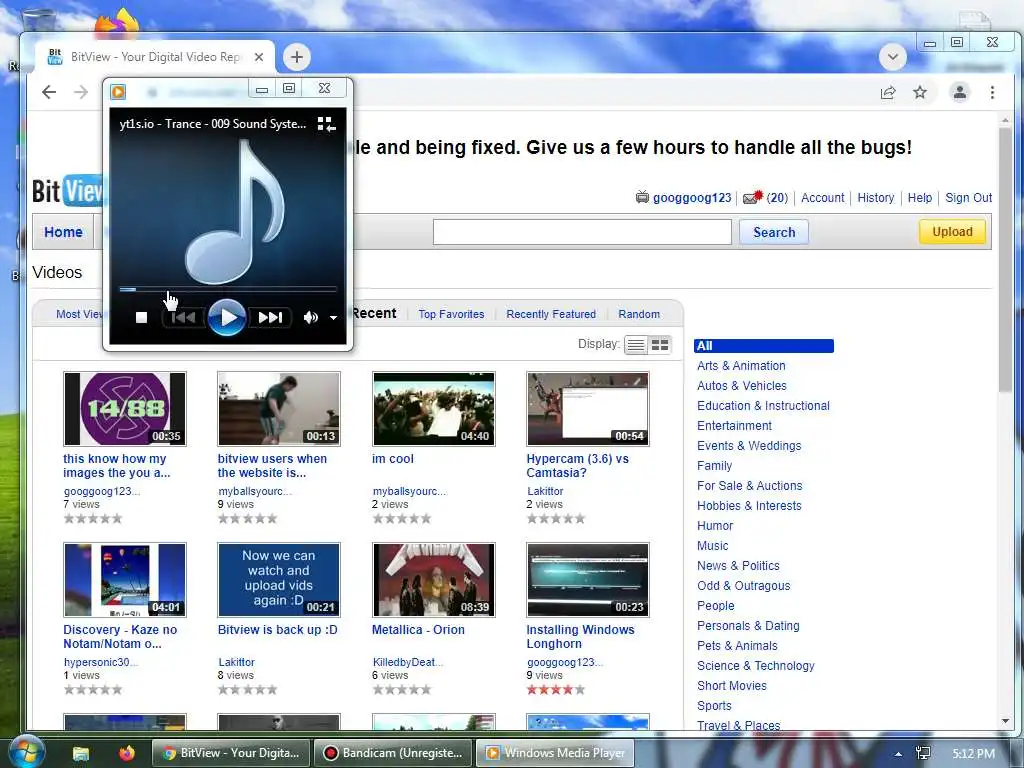Sign Out of BitView
The image size is (1024, 768).
point(968,198)
